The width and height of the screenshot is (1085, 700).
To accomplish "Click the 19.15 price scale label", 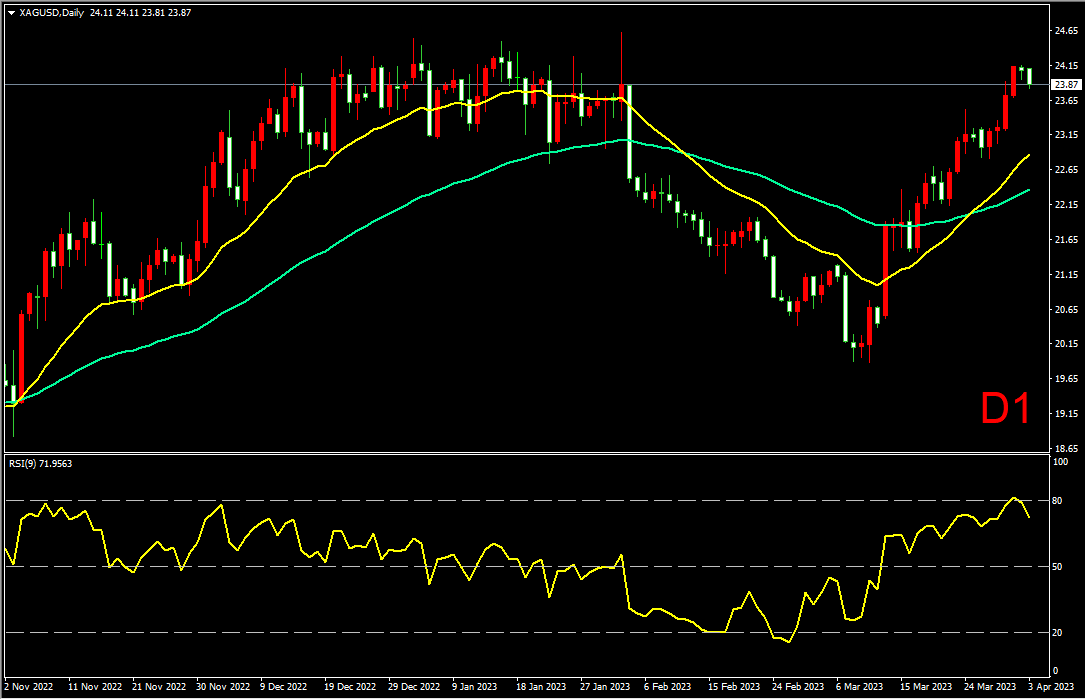I will (1066, 414).
